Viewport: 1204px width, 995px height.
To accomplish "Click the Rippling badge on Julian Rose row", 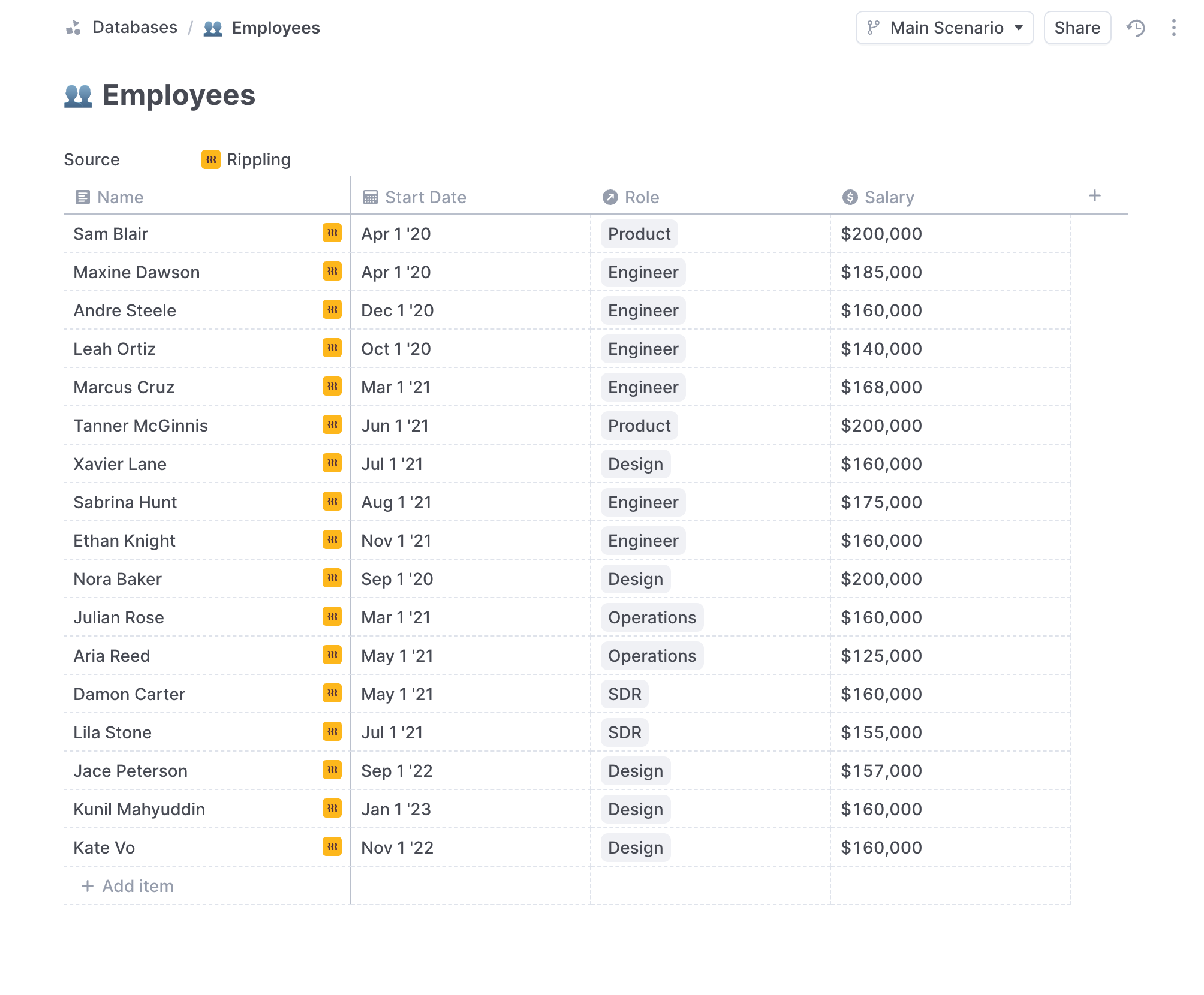I will 332,617.
